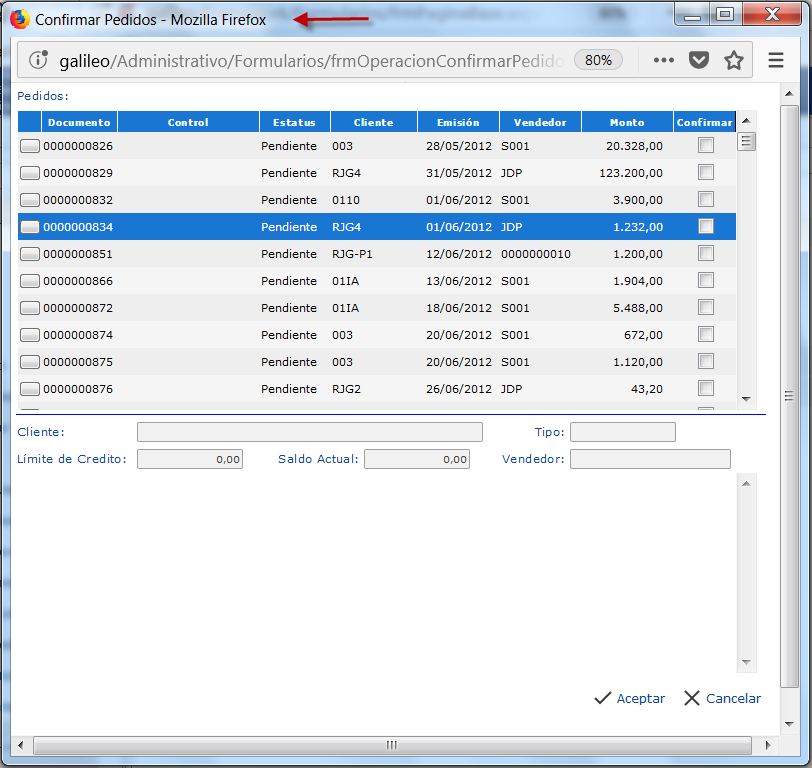Open the page actions three-dots menu
The height and width of the screenshot is (768, 812).
(661, 60)
